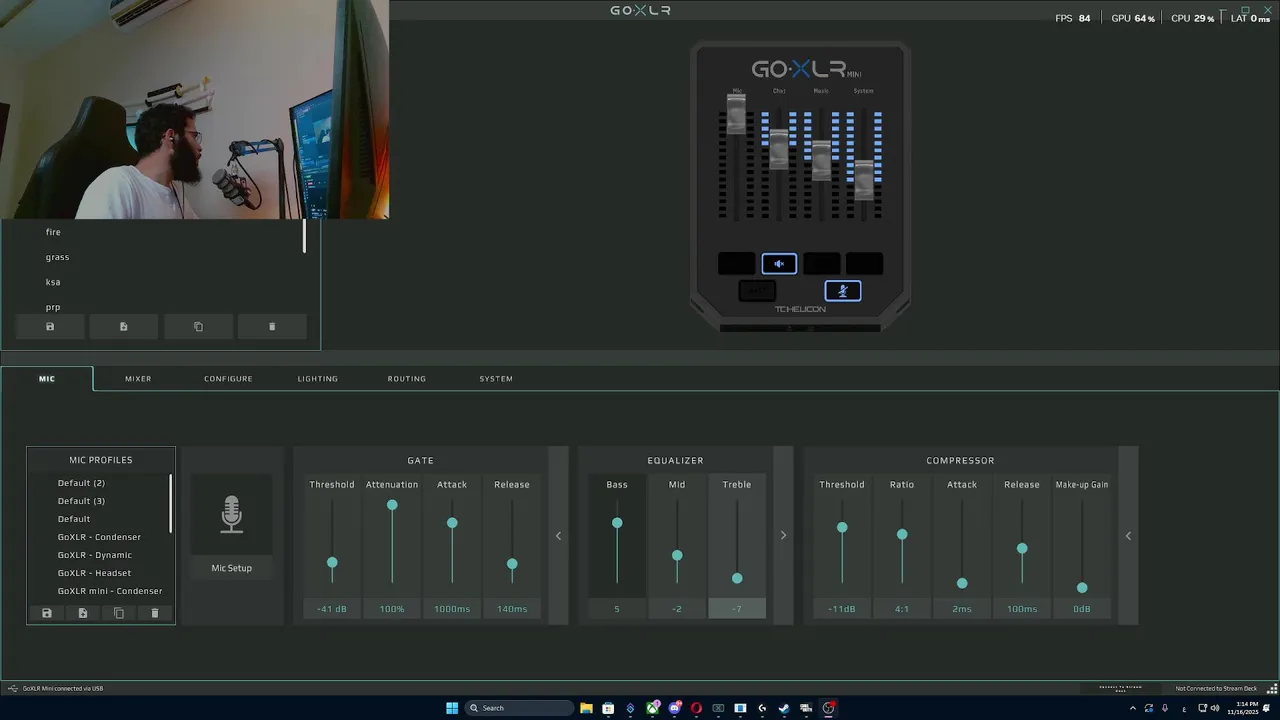
Task: Click the copy profile icon under the ksa list
Action: pyautogui.click(x=198, y=327)
